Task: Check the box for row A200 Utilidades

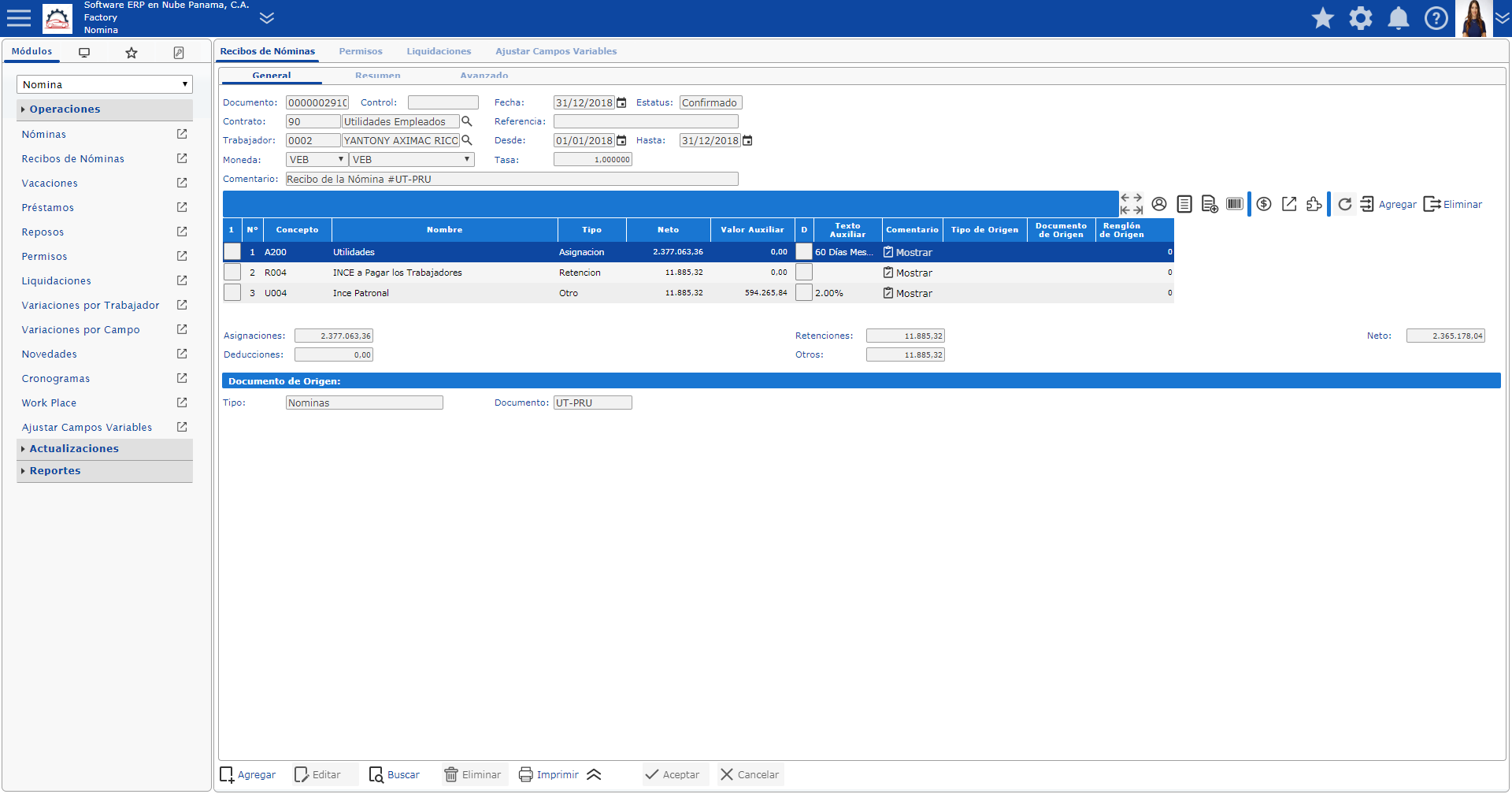Action: (x=232, y=252)
